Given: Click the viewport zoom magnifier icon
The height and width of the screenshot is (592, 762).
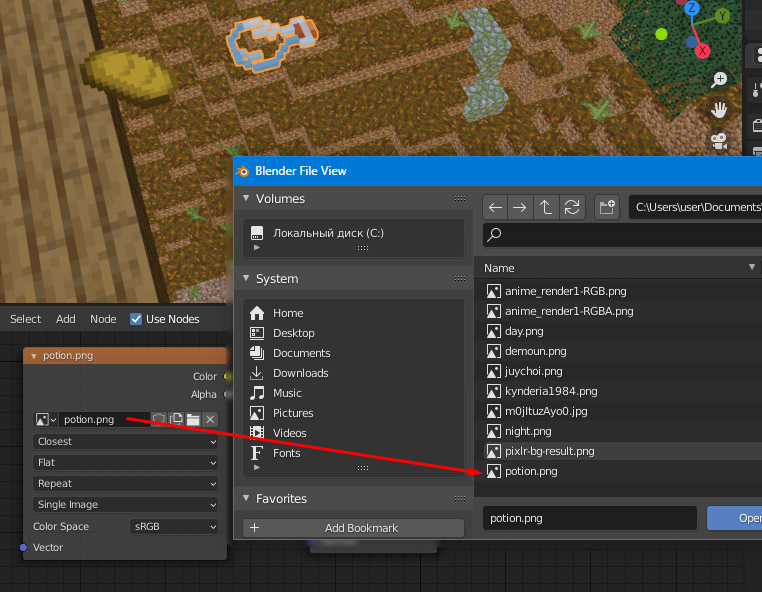Looking at the screenshot, I should (719, 80).
